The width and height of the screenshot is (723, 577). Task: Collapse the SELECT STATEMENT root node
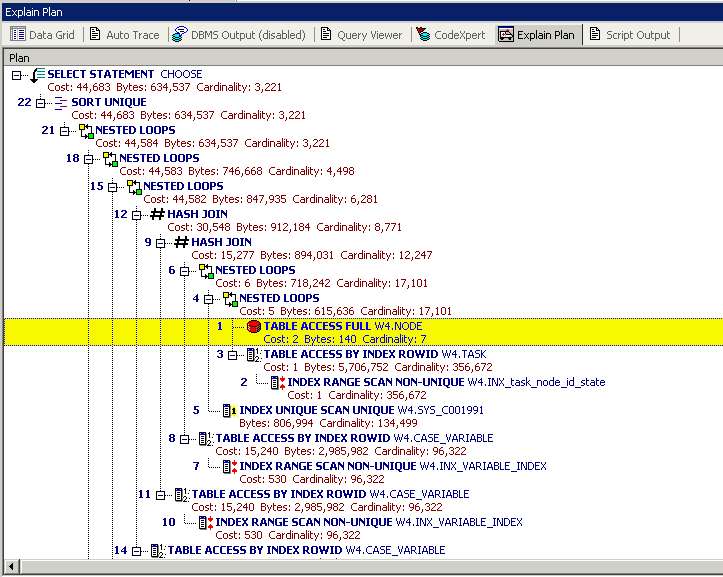17,74
